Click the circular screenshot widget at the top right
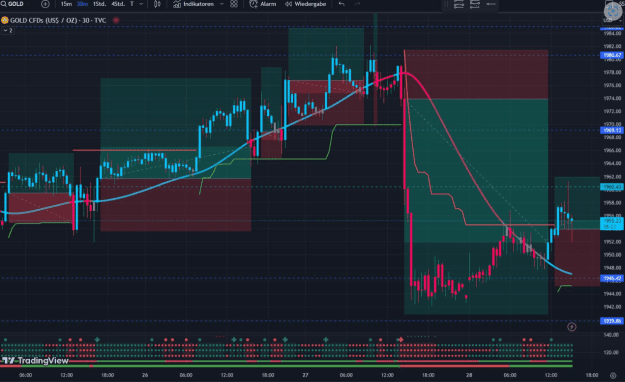Screen dimensions: 625x382 coord(613,10)
